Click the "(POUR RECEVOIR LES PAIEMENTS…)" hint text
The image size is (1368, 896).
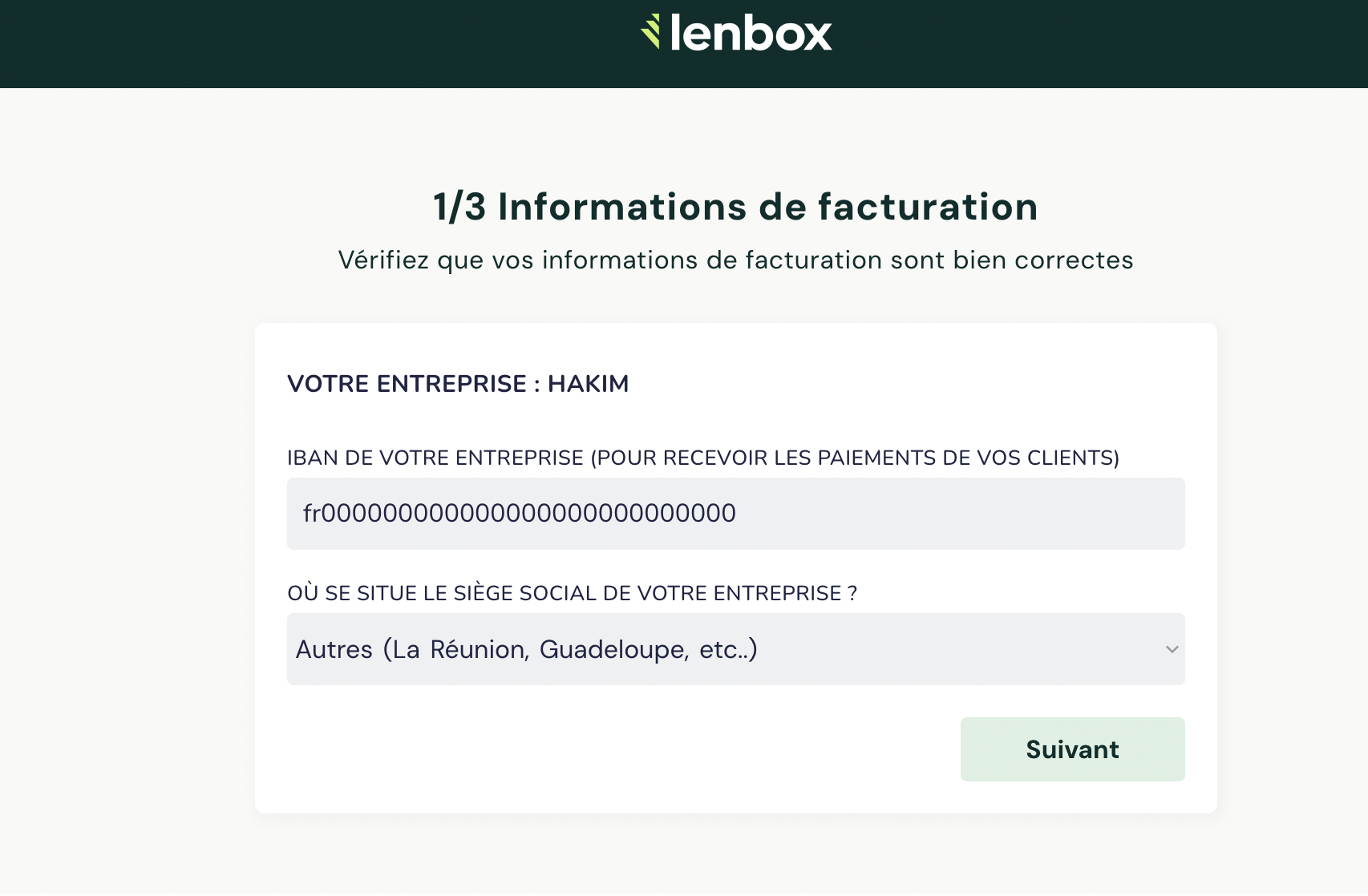point(855,458)
